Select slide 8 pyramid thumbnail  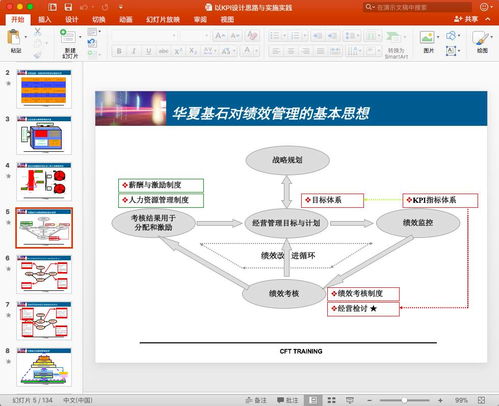tap(44, 367)
